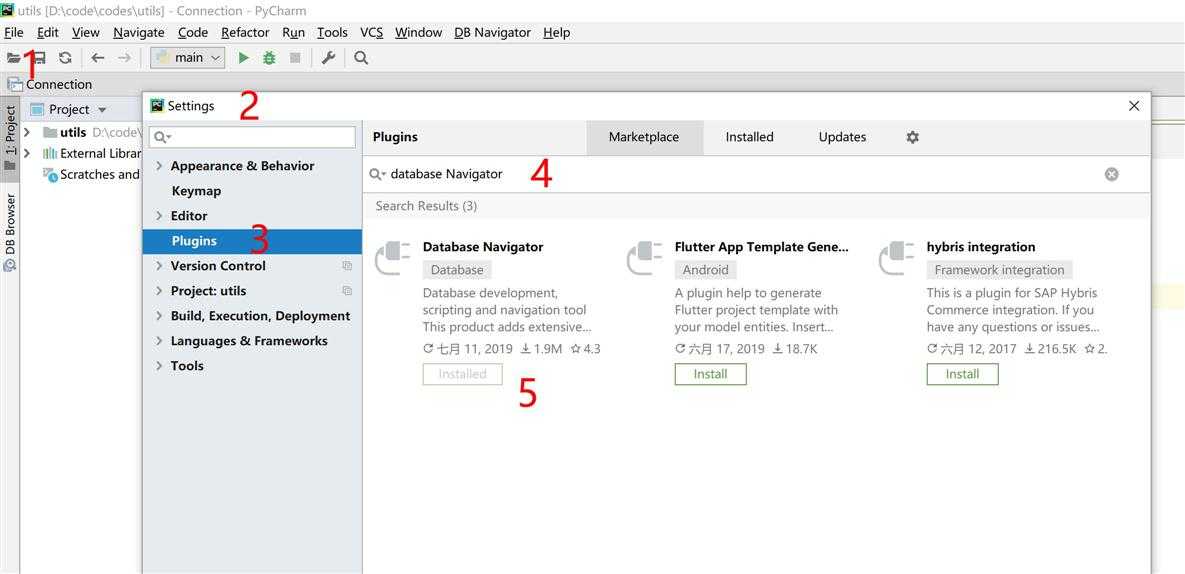Expand Version Control settings

[159, 266]
